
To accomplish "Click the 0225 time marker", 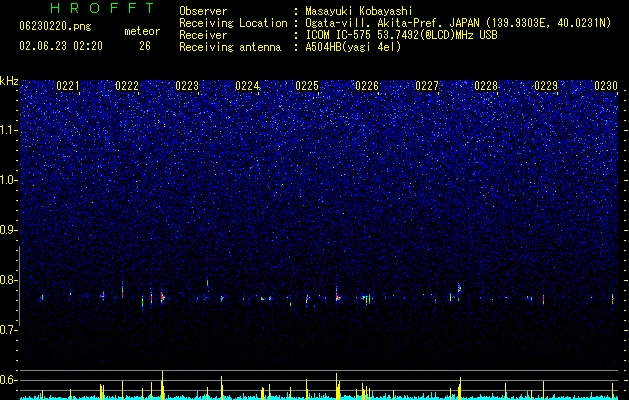I will click(307, 86).
